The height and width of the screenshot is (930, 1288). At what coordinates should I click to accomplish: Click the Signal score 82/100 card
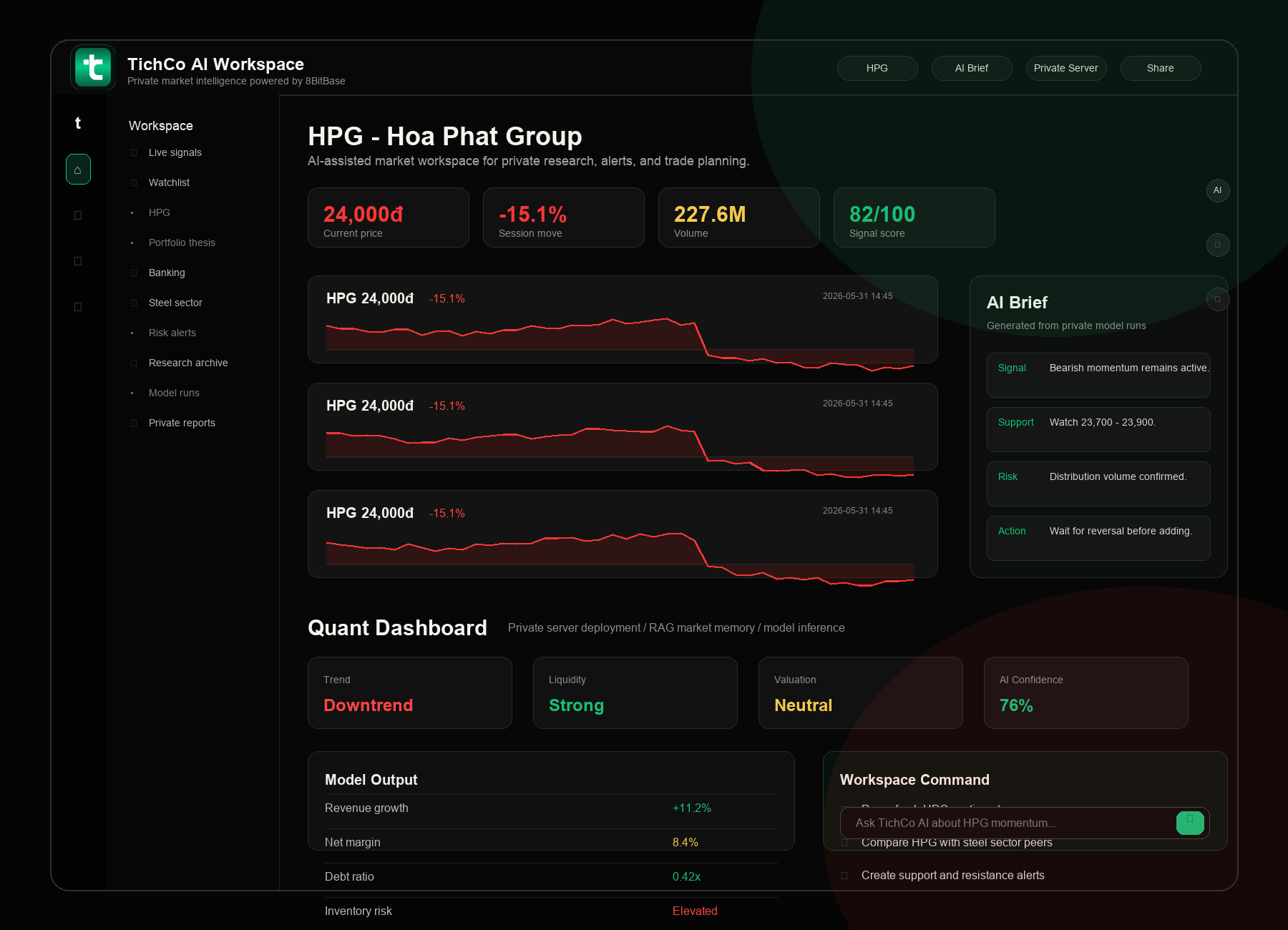tap(914, 217)
